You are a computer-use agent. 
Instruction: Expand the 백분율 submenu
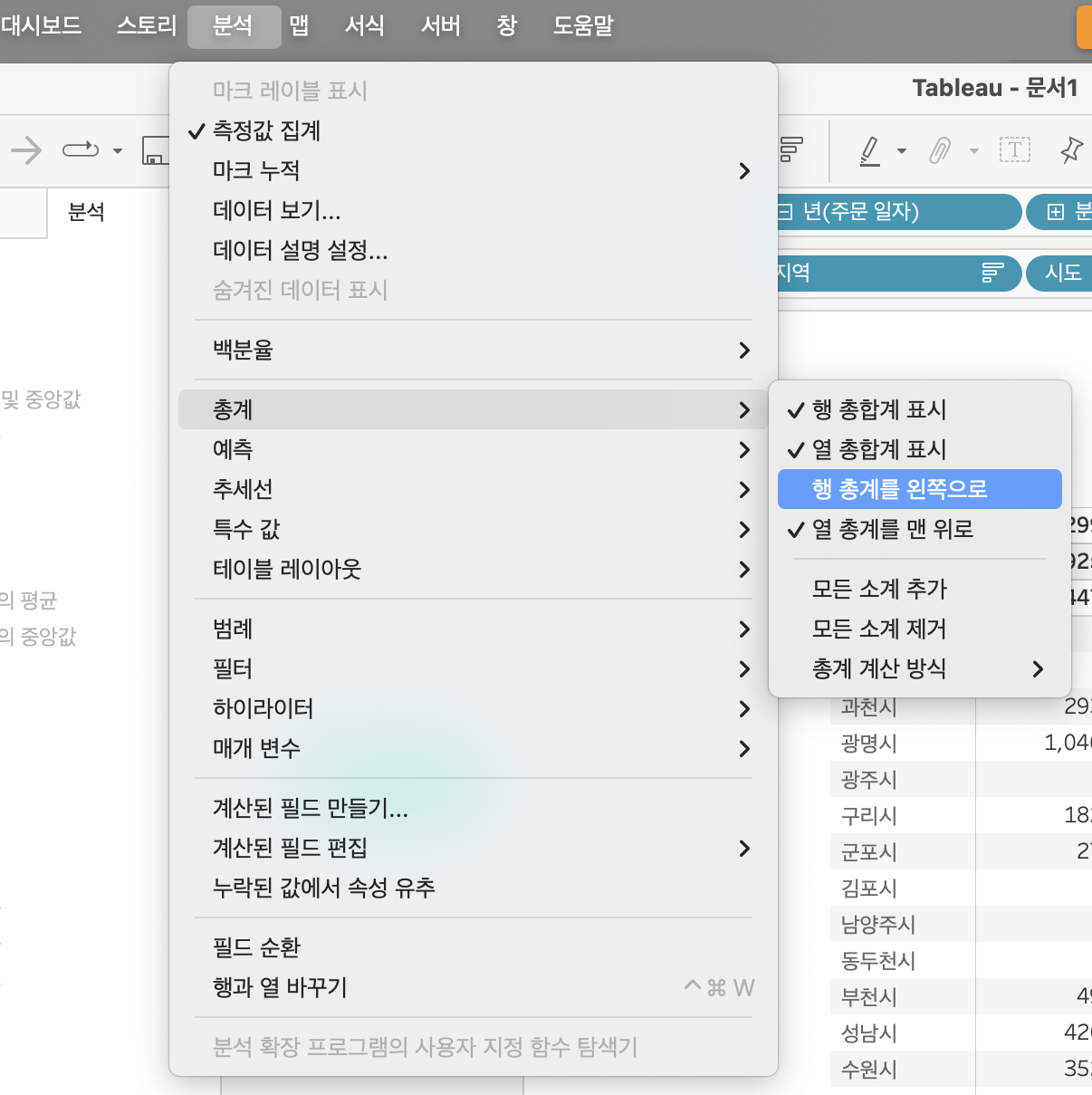pos(473,350)
